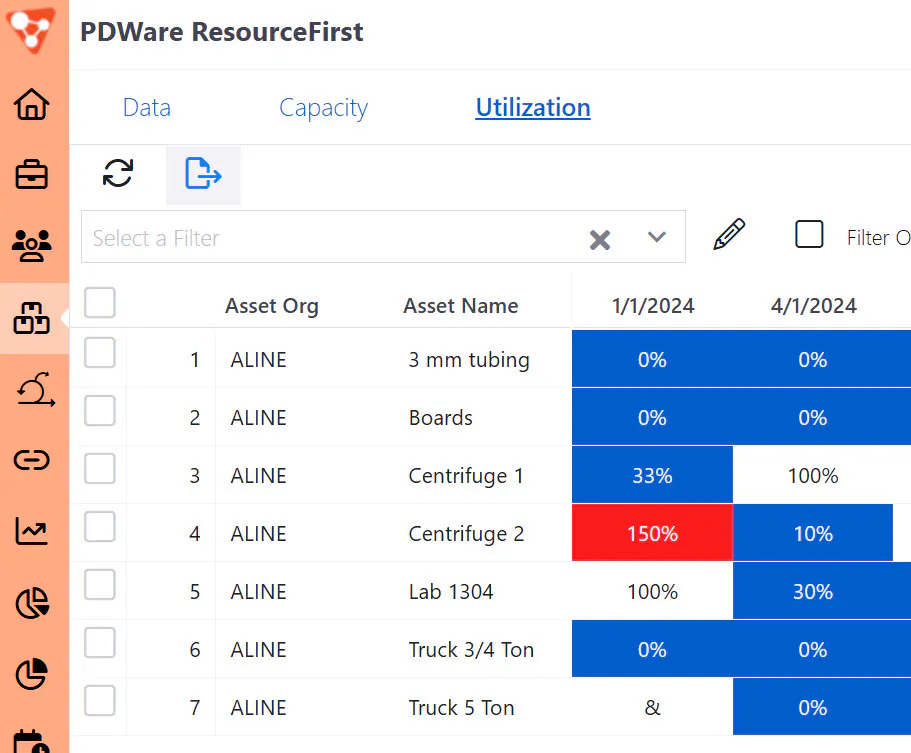911x753 pixels.
Task: Switch to the Capacity tab
Action: pyautogui.click(x=324, y=108)
